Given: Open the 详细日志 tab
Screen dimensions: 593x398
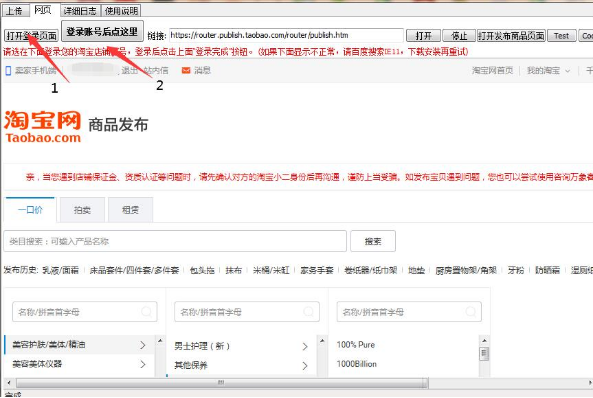Looking at the screenshot, I should click(80, 11).
